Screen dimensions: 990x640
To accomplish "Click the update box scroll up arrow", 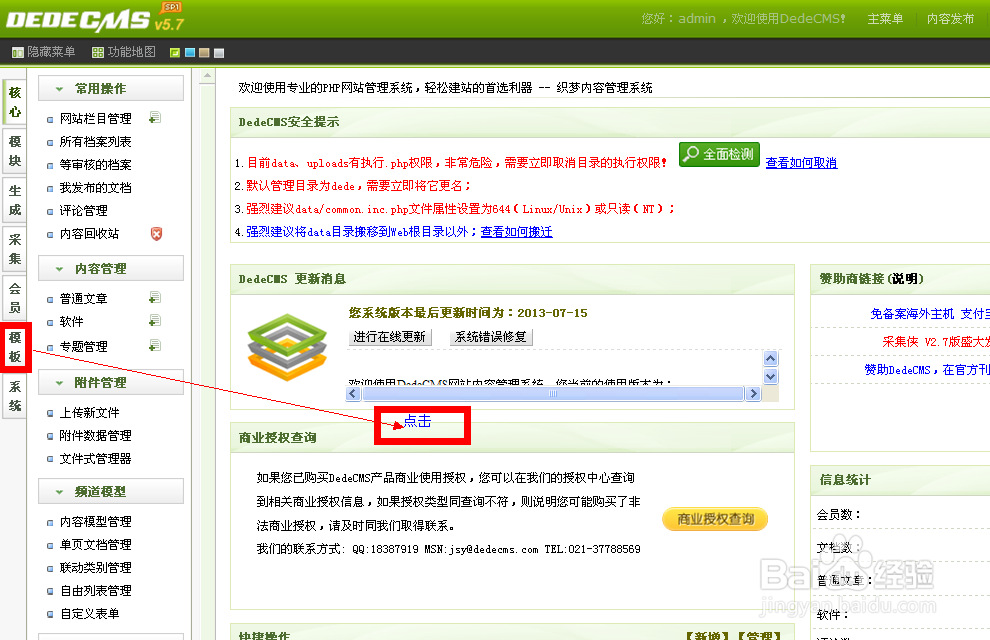I will [770, 359].
